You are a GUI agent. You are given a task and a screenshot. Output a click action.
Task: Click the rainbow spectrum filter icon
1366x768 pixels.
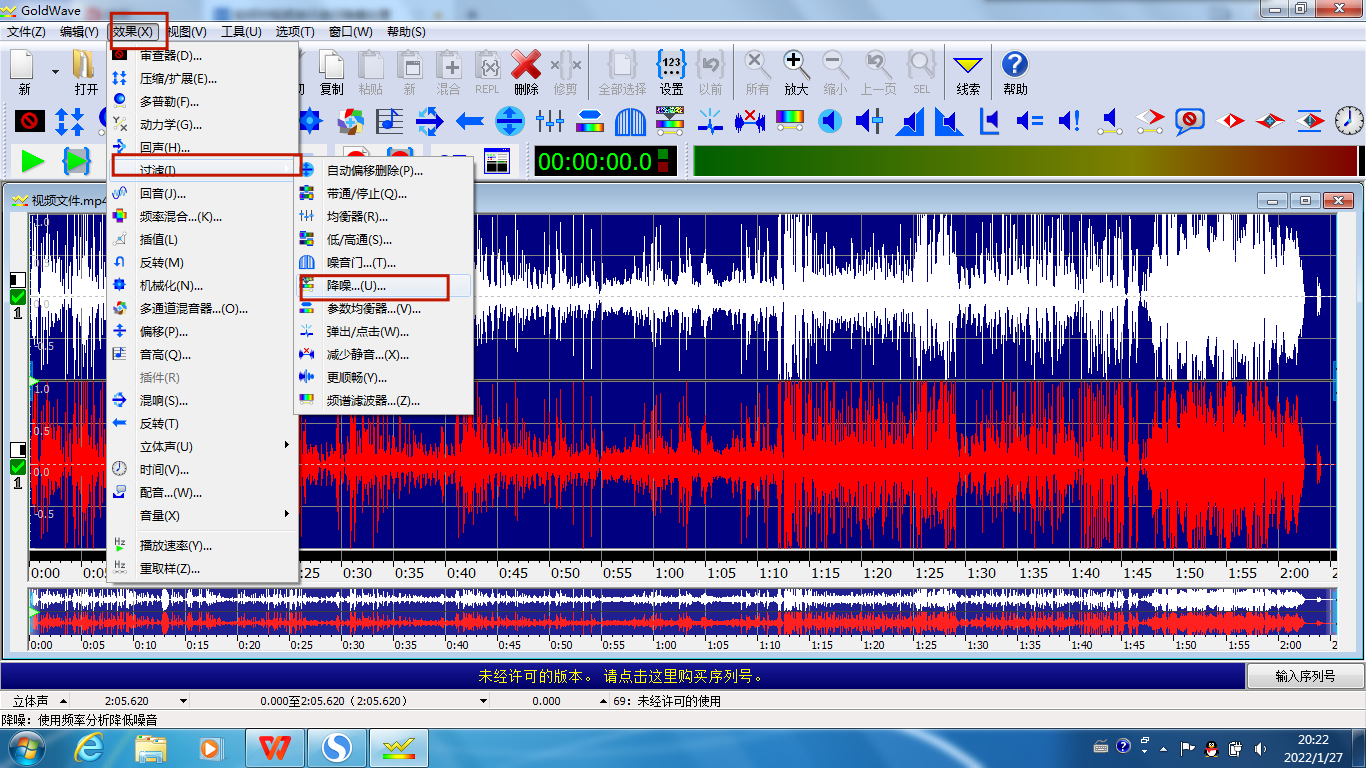point(790,122)
